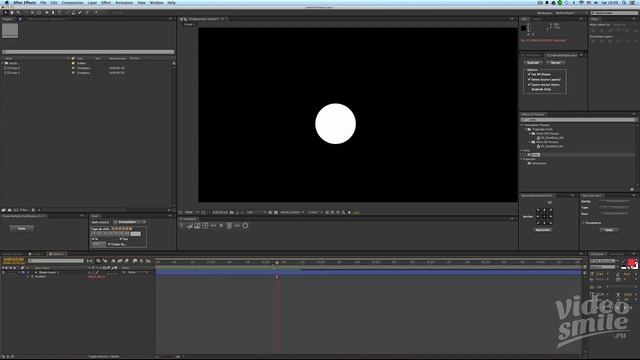Click the red fill color swatch in Character panel
This screenshot has height=360, width=640.
[631, 262]
